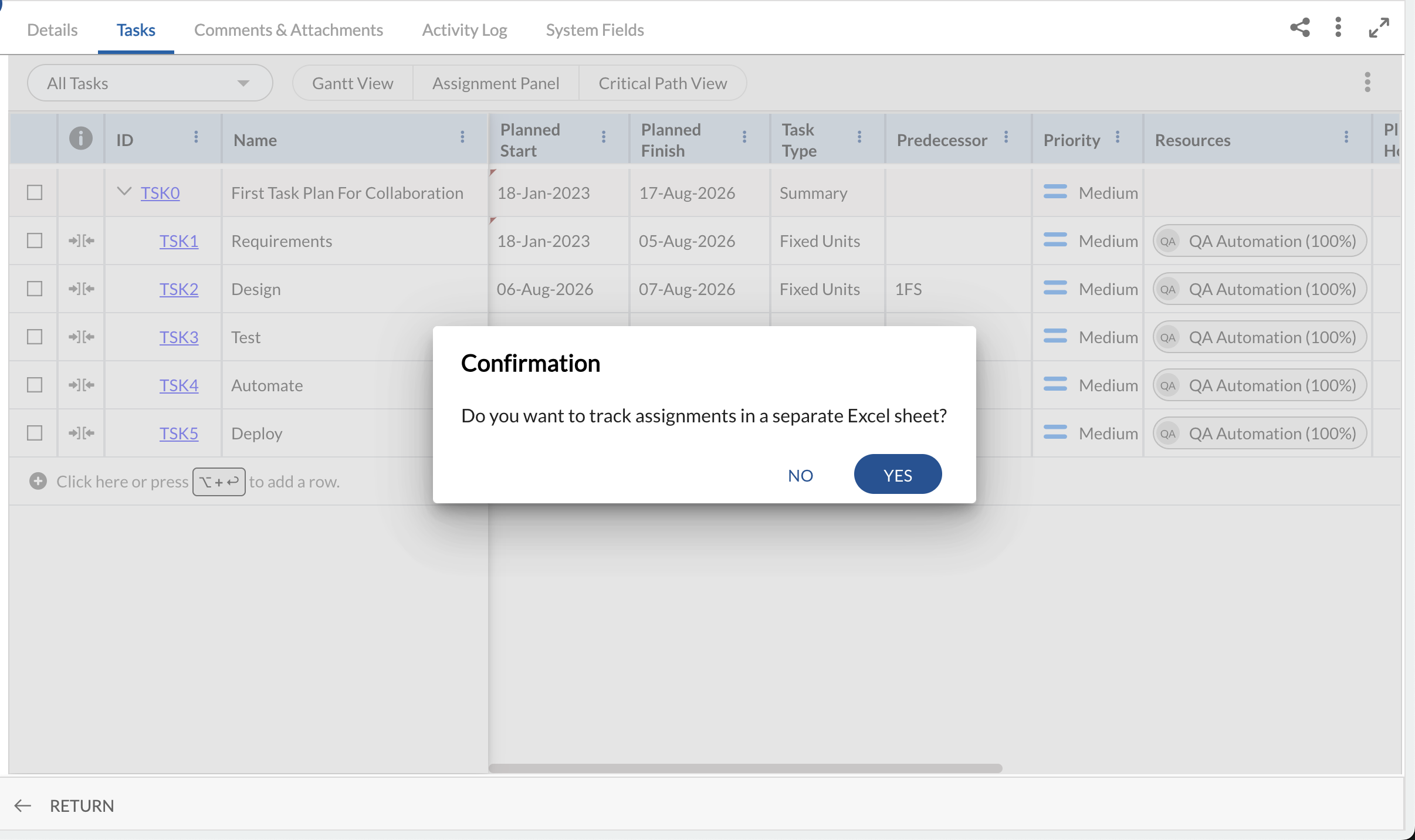Open the ID column options menu
This screenshot has height=840, width=1415.
[196, 137]
